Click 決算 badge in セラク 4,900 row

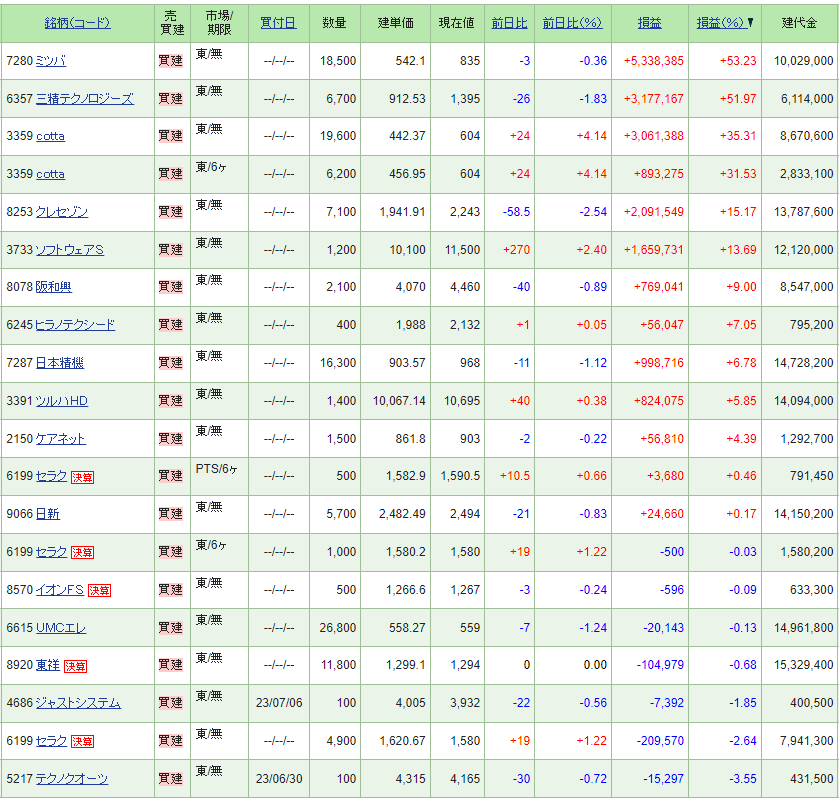[x=82, y=742]
